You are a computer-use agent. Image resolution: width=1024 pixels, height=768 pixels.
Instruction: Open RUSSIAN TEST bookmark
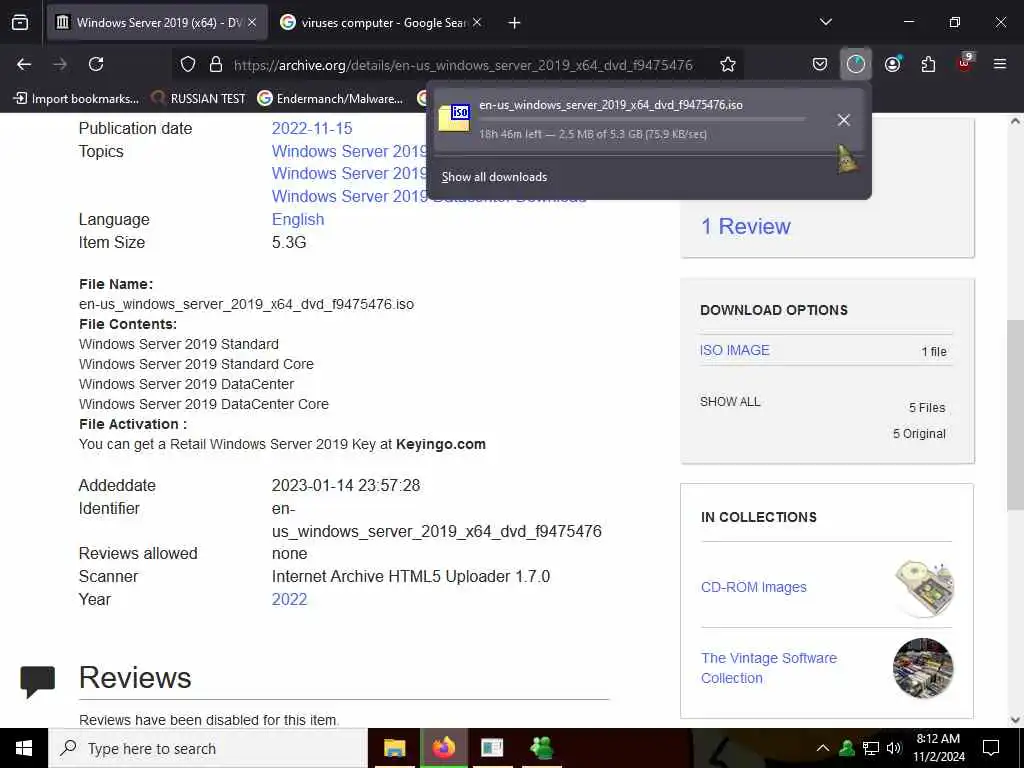[199, 99]
